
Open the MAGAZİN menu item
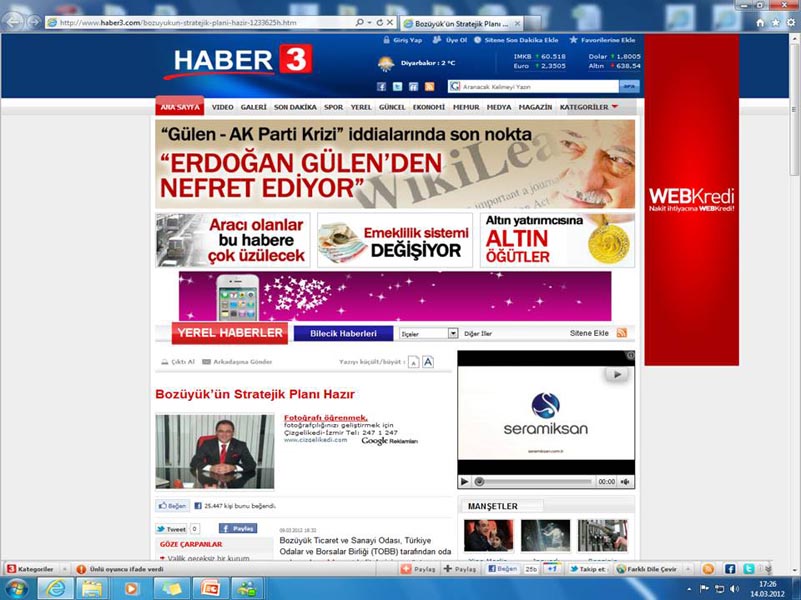[535, 107]
